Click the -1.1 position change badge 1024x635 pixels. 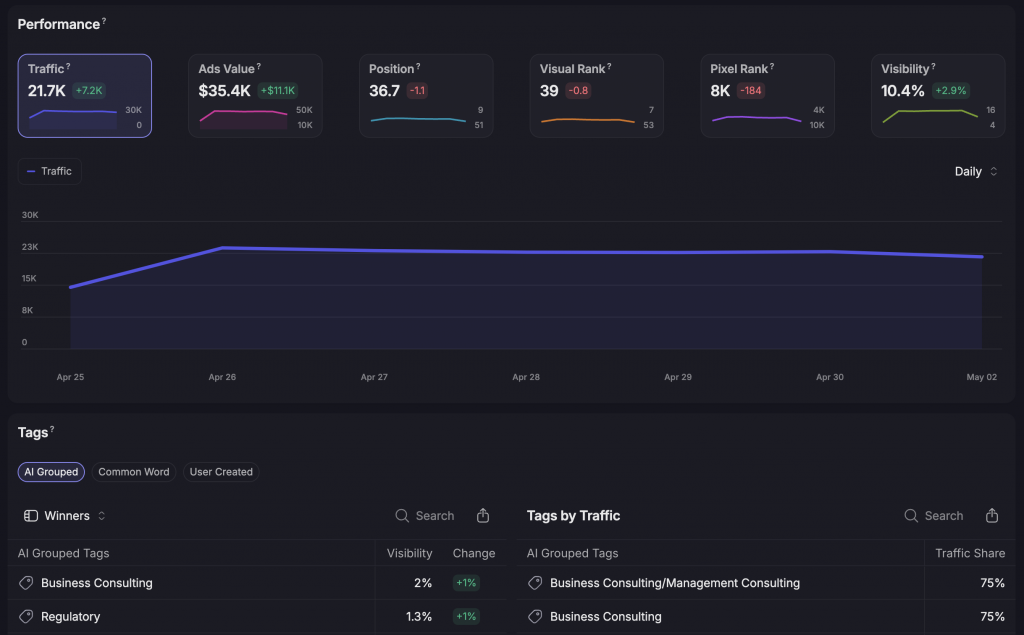[417, 91]
